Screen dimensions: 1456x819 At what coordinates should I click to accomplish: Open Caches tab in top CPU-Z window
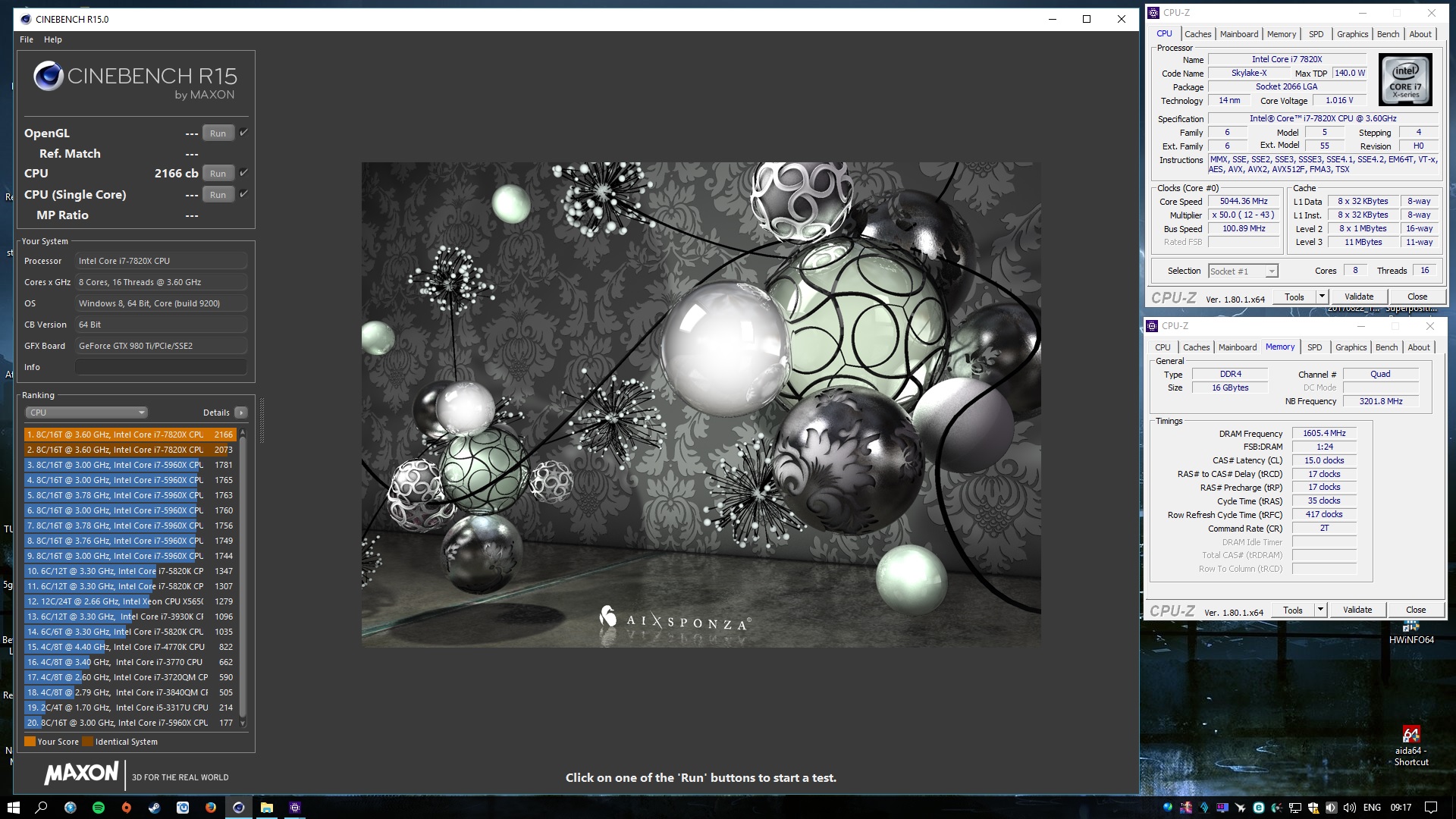pos(1197,34)
